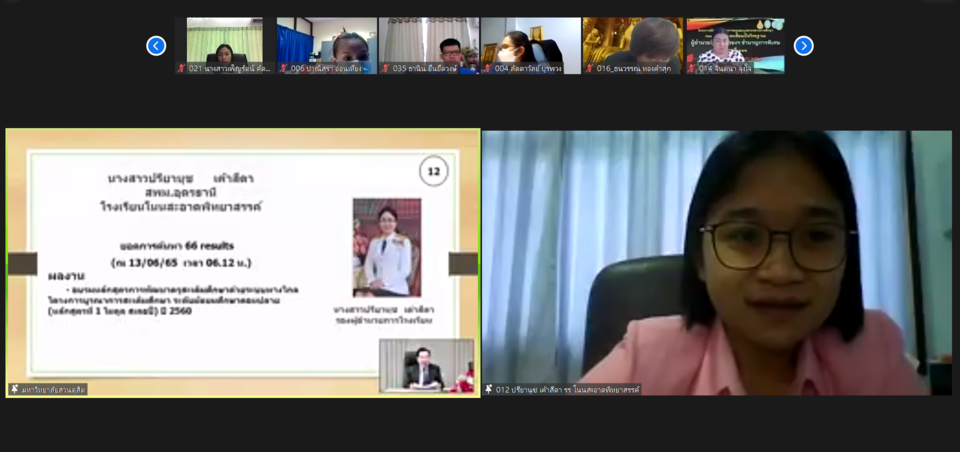
Task: Click the muted mic icon on participant 016
Action: (589, 69)
